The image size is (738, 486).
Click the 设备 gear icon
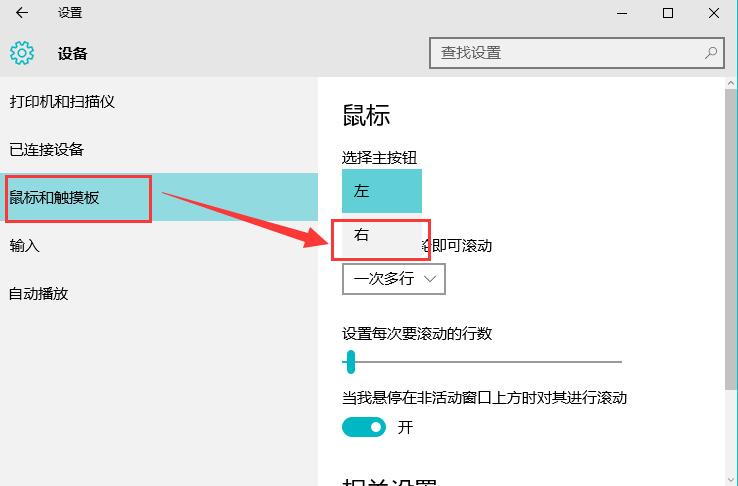pyautogui.click(x=22, y=53)
